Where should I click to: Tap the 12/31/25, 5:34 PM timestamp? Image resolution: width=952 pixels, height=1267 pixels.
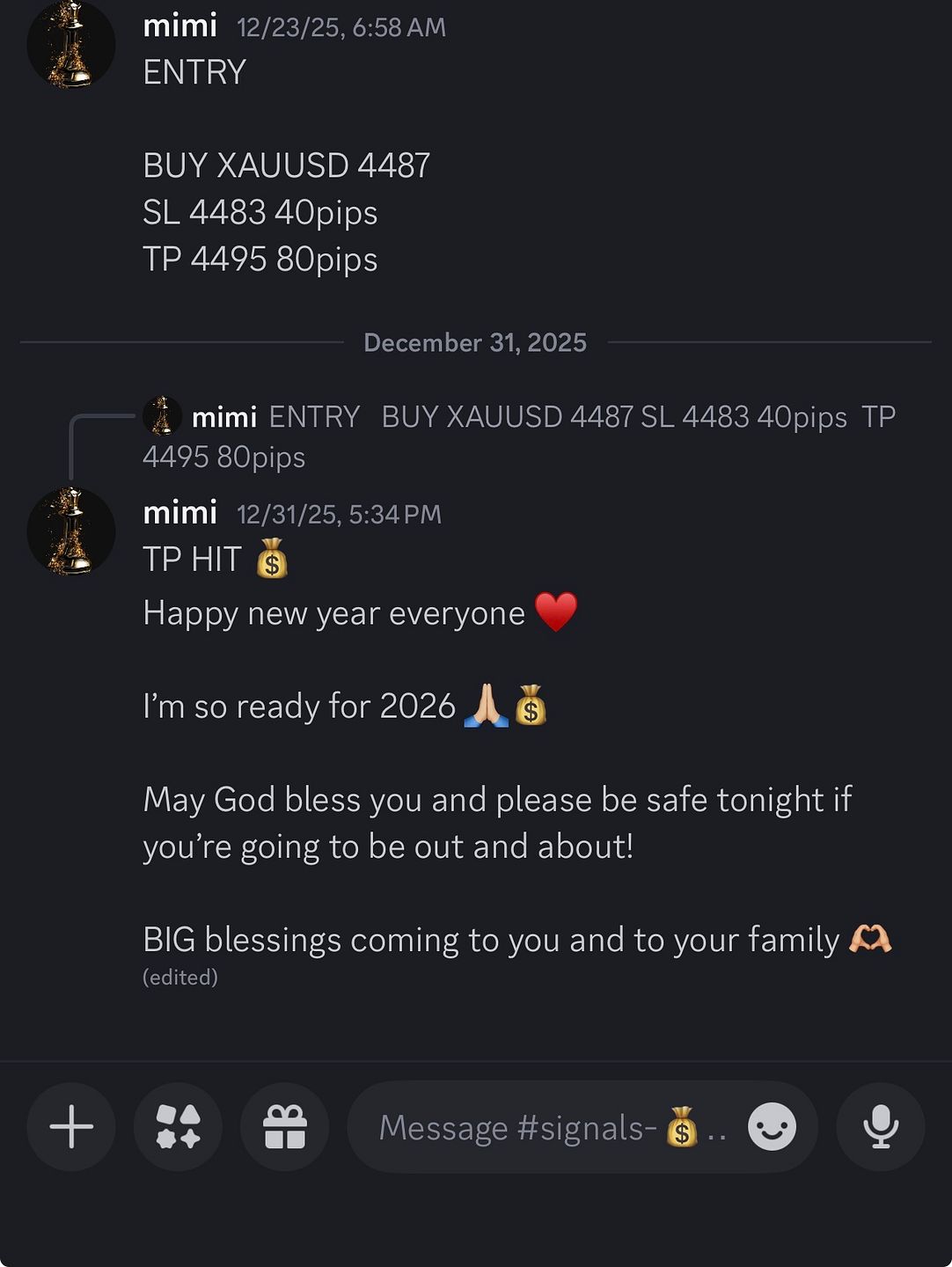coord(340,515)
